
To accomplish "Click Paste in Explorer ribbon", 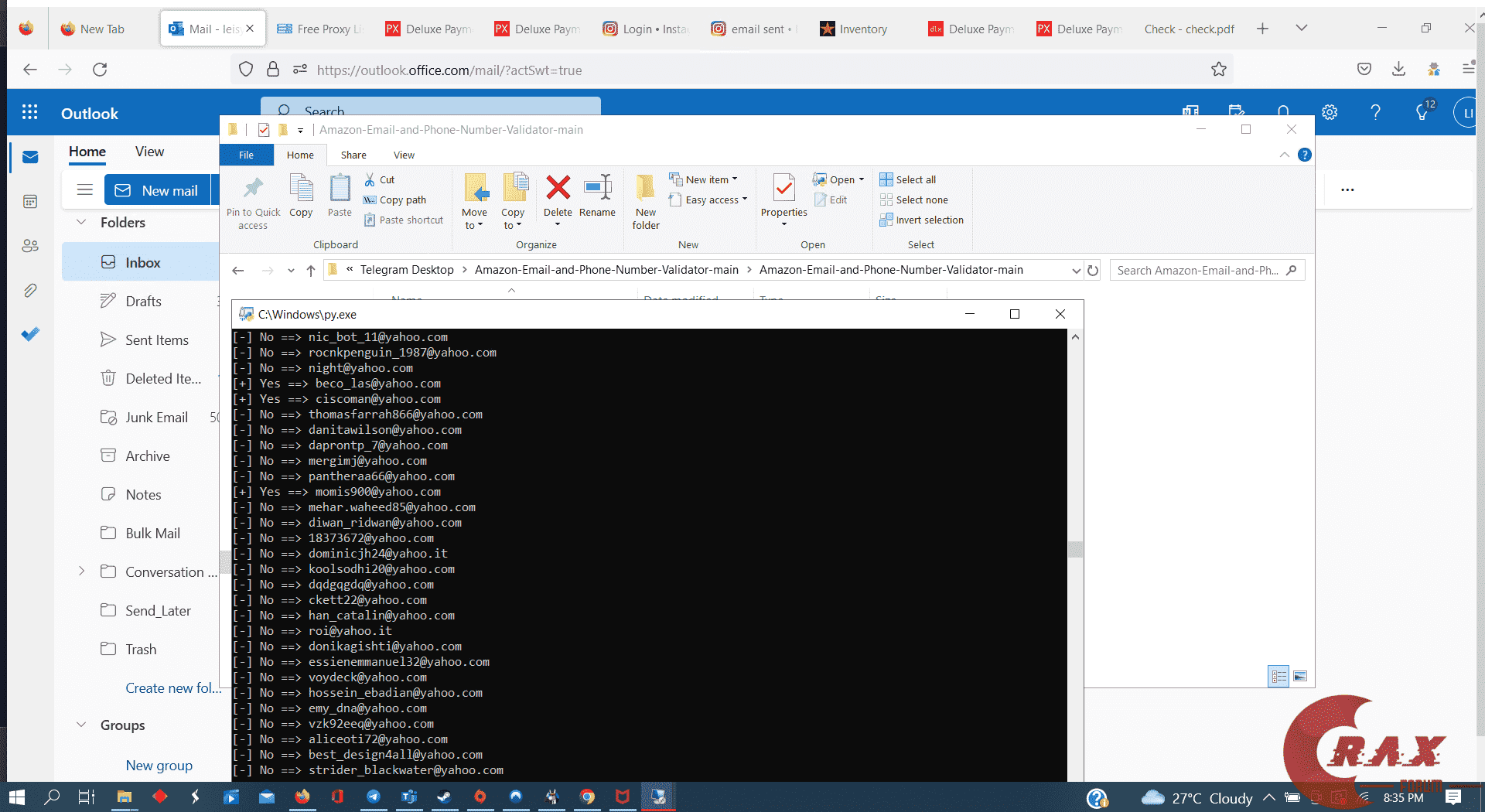I will point(340,196).
